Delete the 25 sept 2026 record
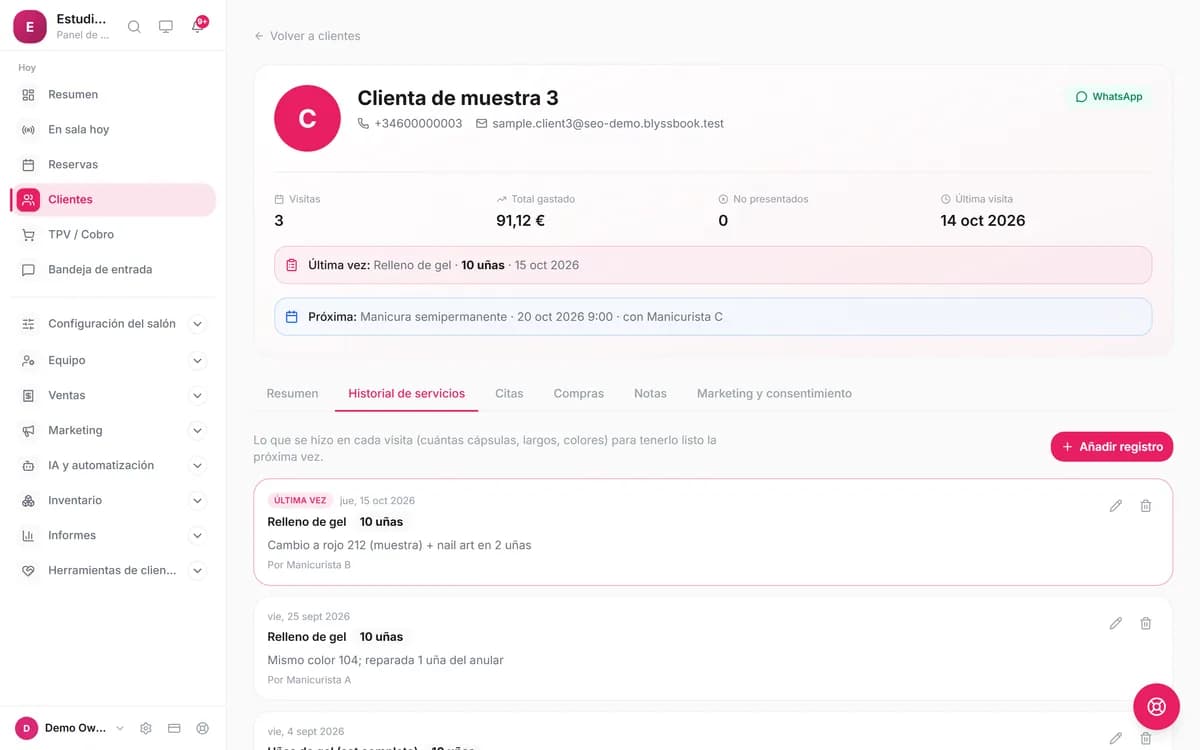The height and width of the screenshot is (750, 1200). [1146, 623]
